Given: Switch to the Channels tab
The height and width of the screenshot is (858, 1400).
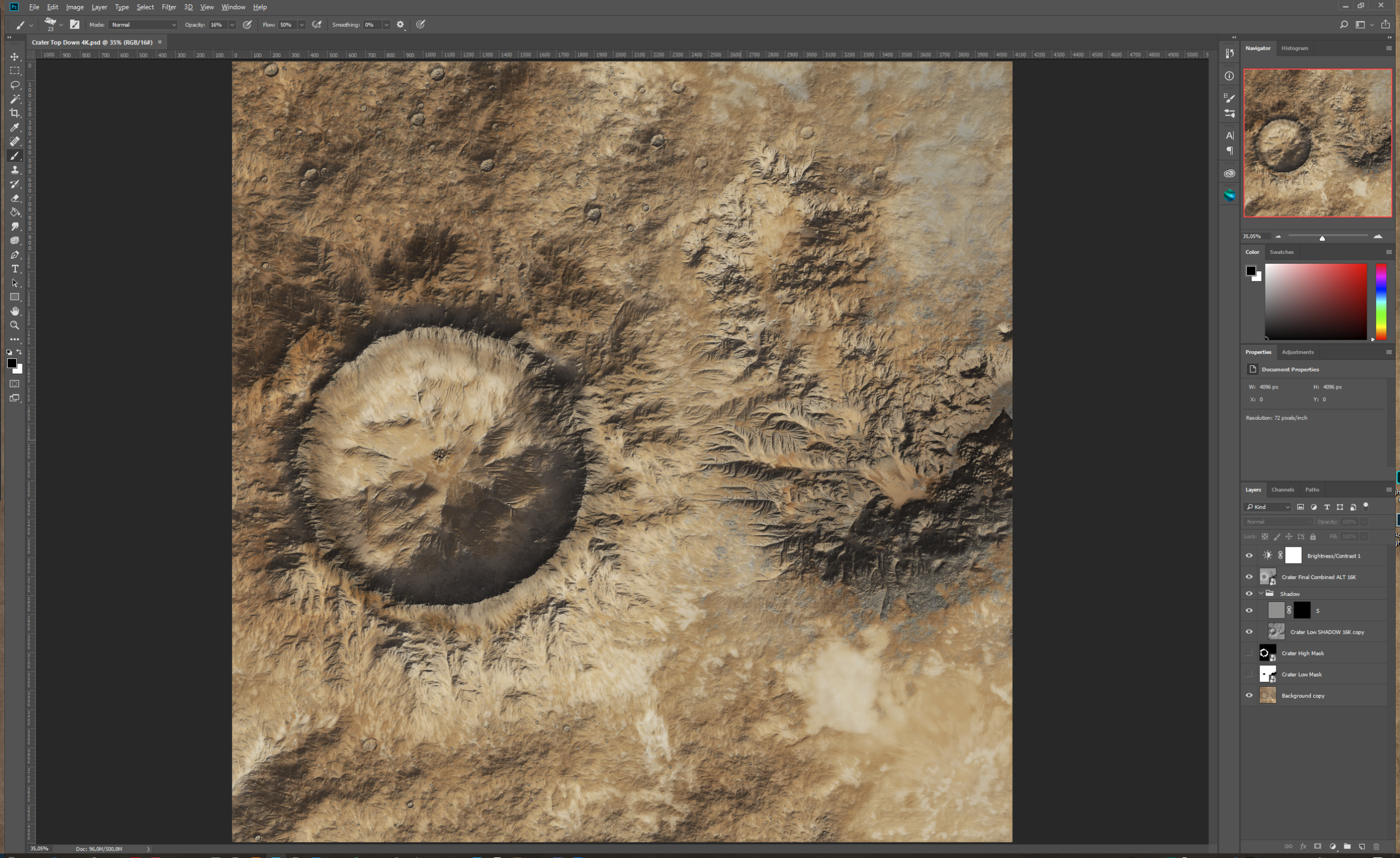Looking at the screenshot, I should pos(1282,490).
